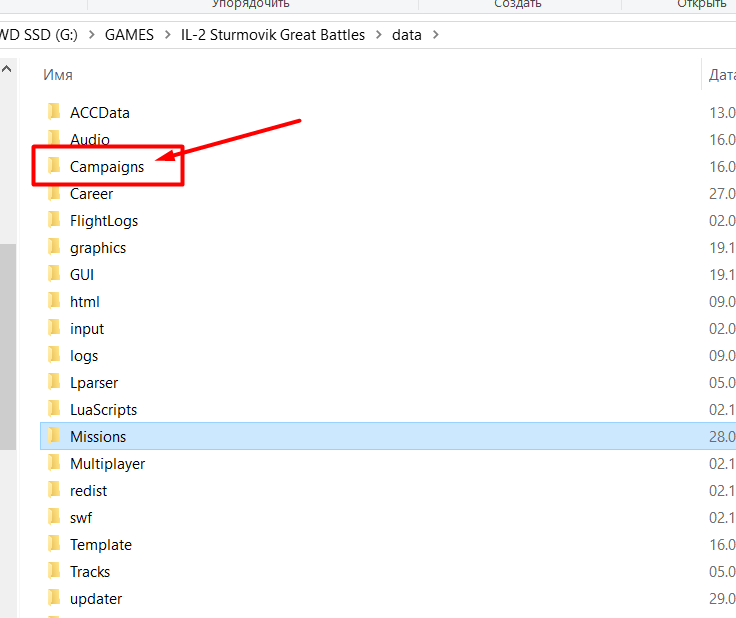Select the Campaigns folder name

pos(107,167)
